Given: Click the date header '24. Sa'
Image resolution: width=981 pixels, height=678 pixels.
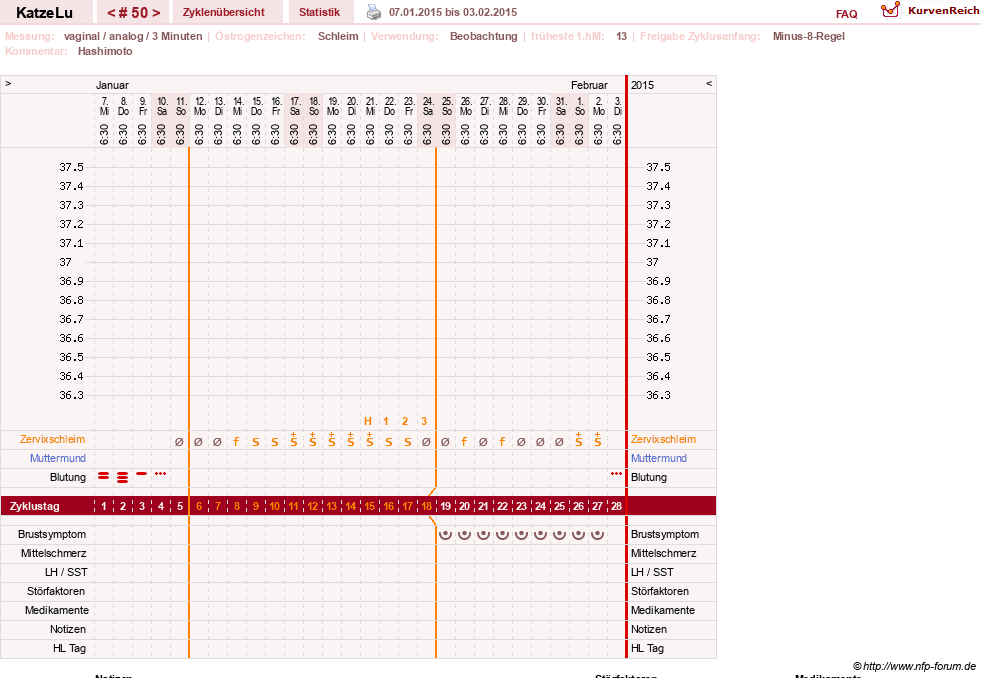Looking at the screenshot, I should [x=428, y=106].
